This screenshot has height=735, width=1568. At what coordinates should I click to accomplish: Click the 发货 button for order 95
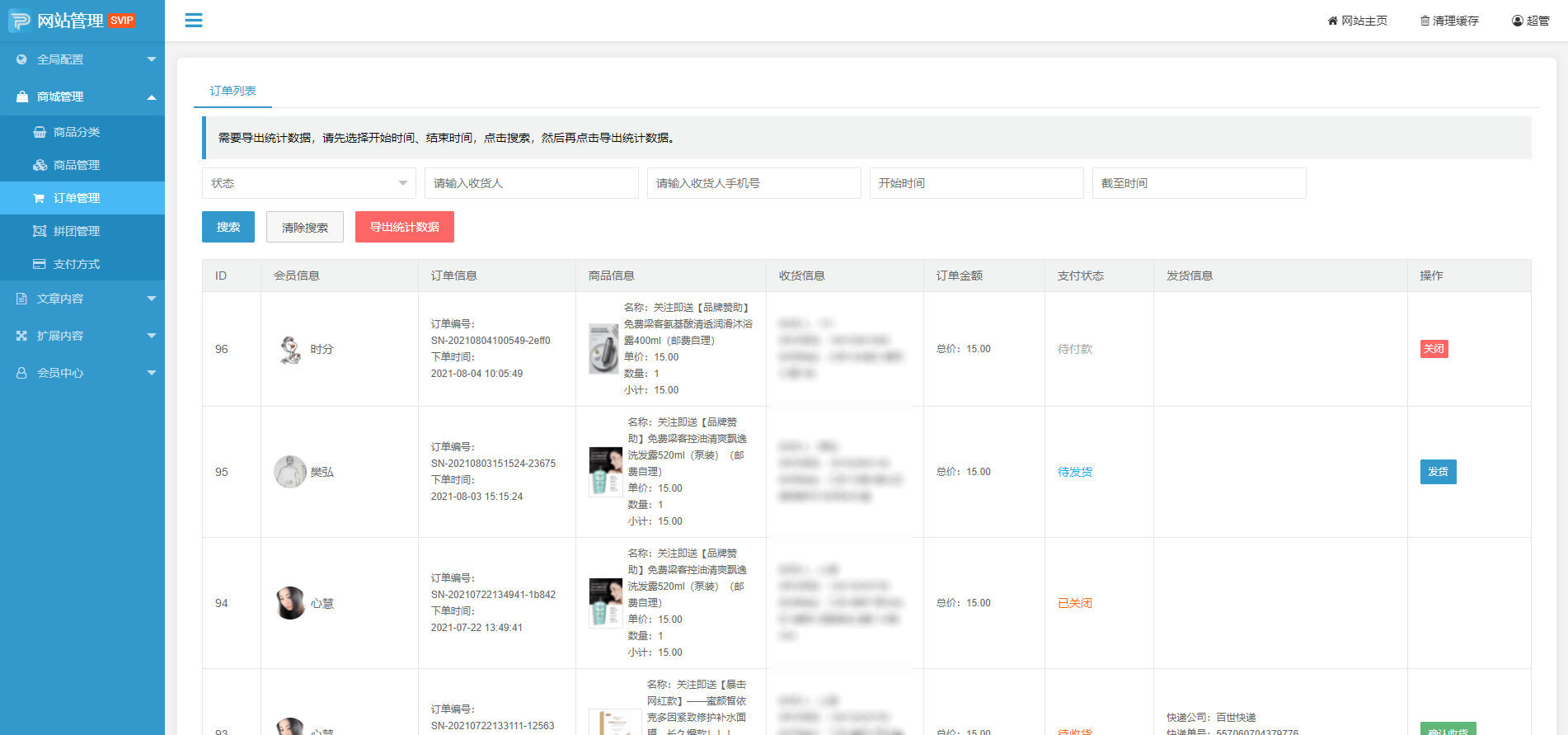click(1438, 472)
